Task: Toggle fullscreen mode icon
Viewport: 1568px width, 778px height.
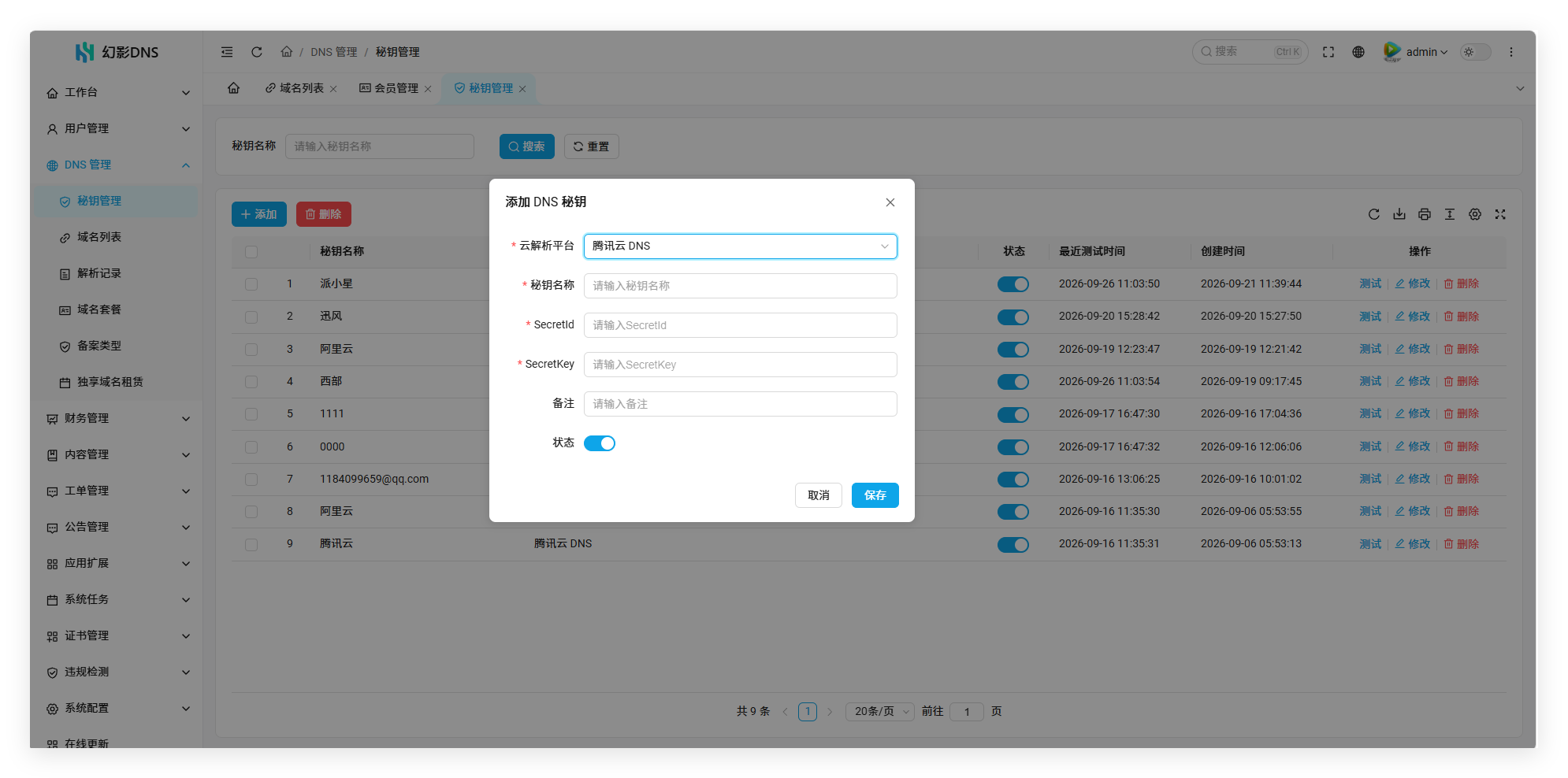Action: (x=1328, y=52)
